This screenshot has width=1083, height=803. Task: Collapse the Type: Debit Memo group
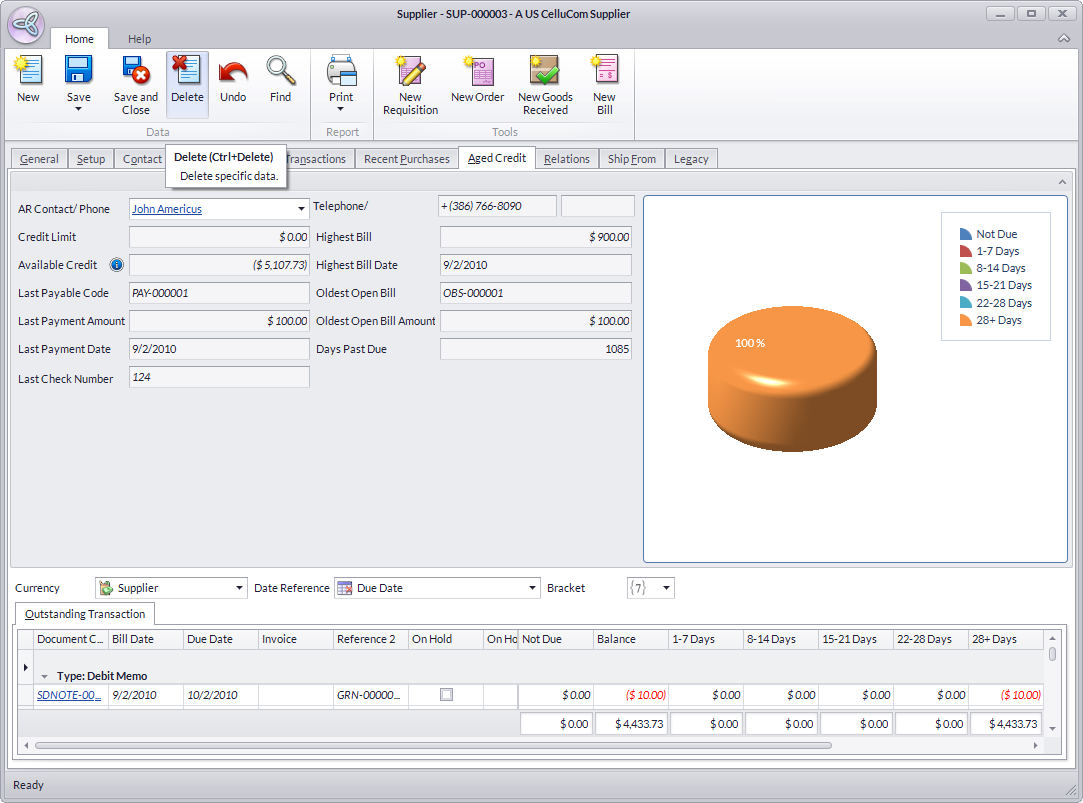(x=45, y=676)
